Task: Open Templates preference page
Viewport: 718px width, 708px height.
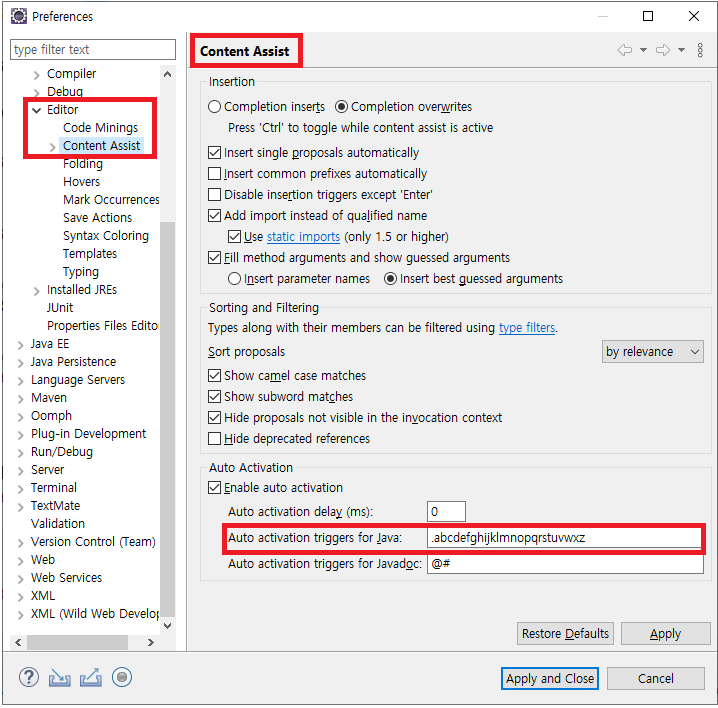Action: pos(90,254)
